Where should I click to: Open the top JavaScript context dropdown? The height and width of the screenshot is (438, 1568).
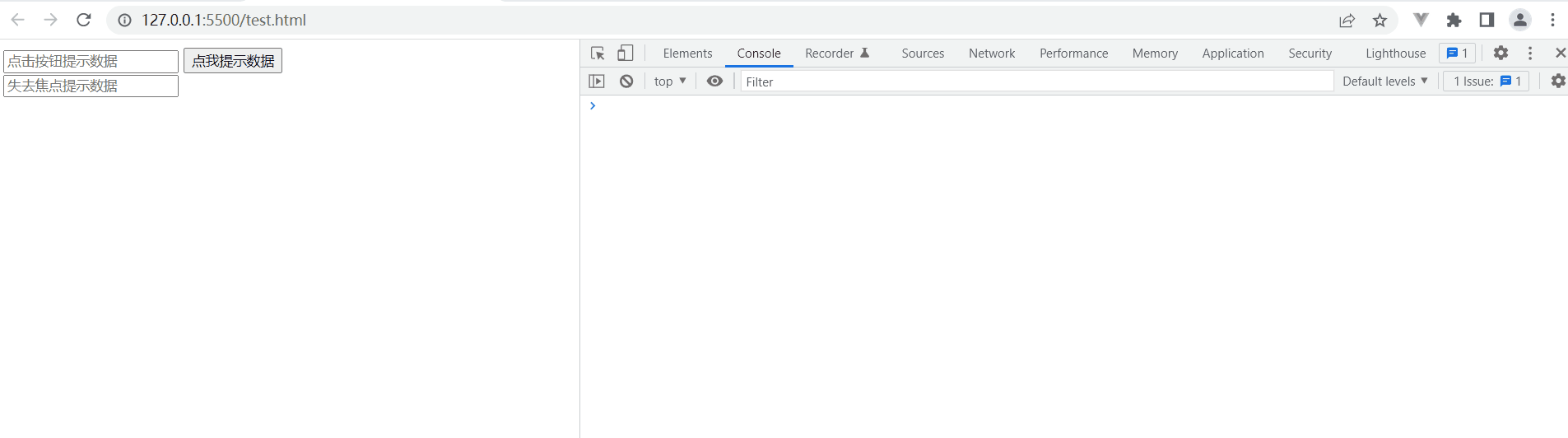point(670,82)
